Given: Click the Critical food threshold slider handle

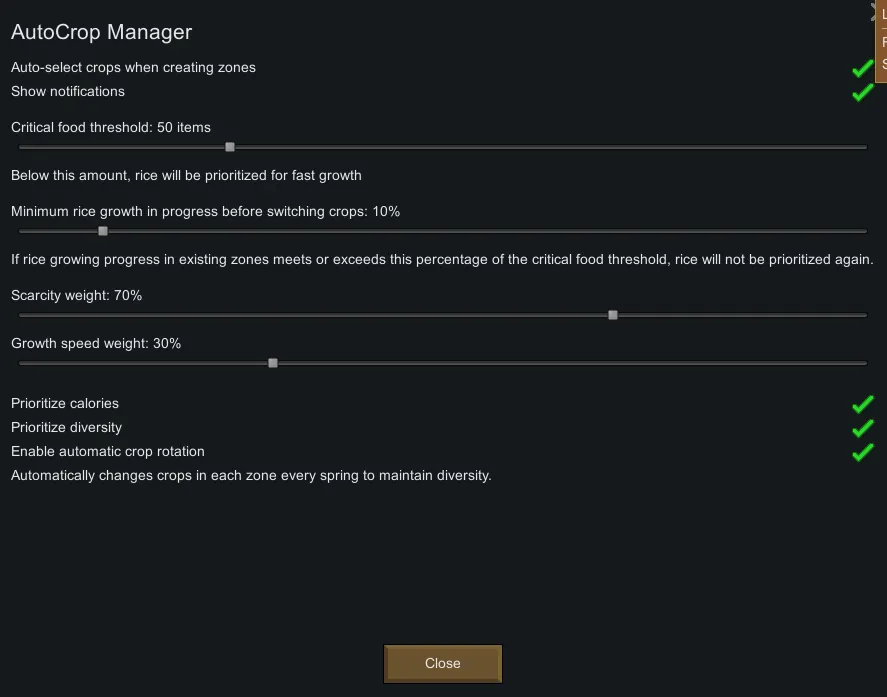Looking at the screenshot, I should pos(230,147).
